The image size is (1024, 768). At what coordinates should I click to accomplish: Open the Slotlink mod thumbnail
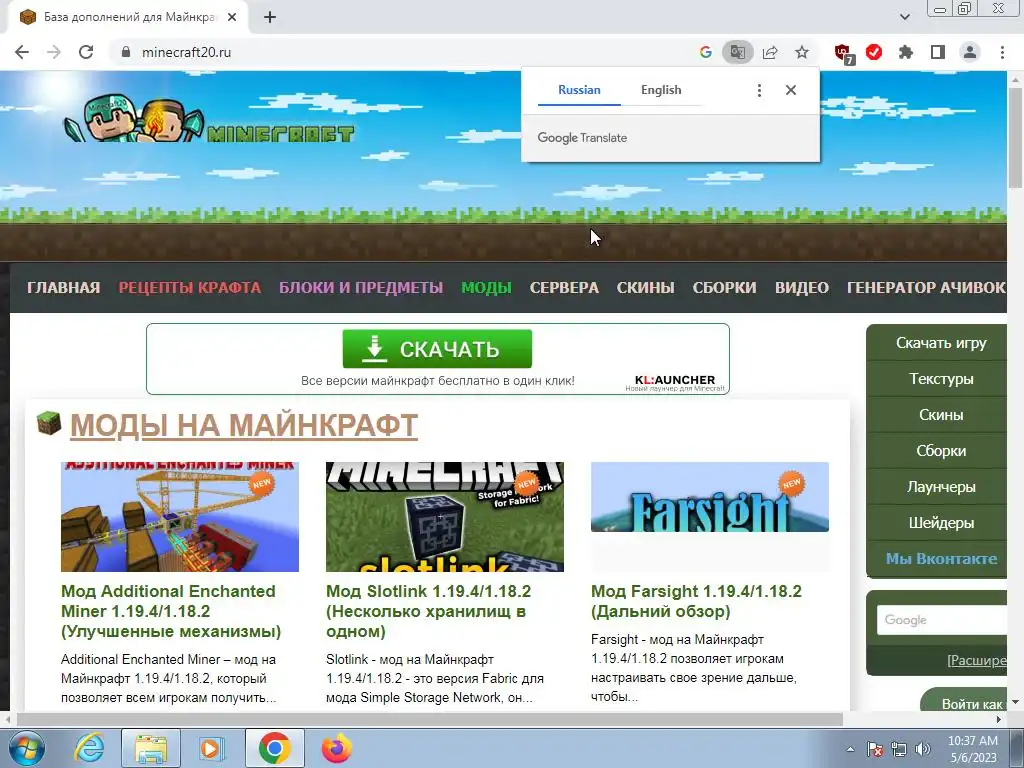(445, 517)
